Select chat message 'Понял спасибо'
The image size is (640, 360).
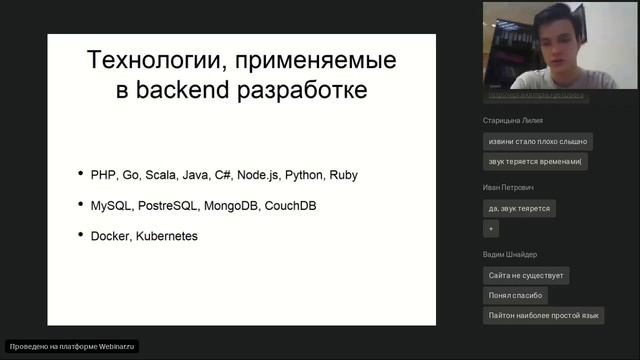pyautogui.click(x=515, y=296)
